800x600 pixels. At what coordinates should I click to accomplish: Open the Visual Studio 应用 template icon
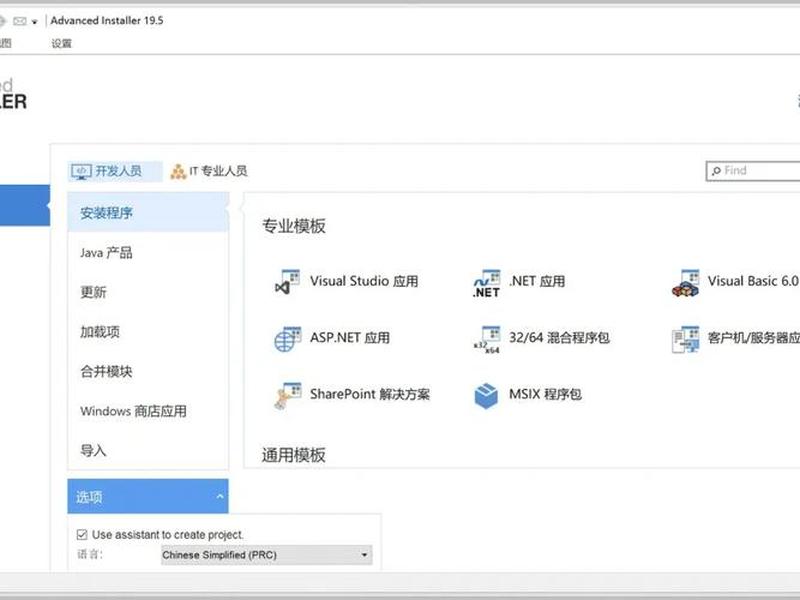(287, 282)
